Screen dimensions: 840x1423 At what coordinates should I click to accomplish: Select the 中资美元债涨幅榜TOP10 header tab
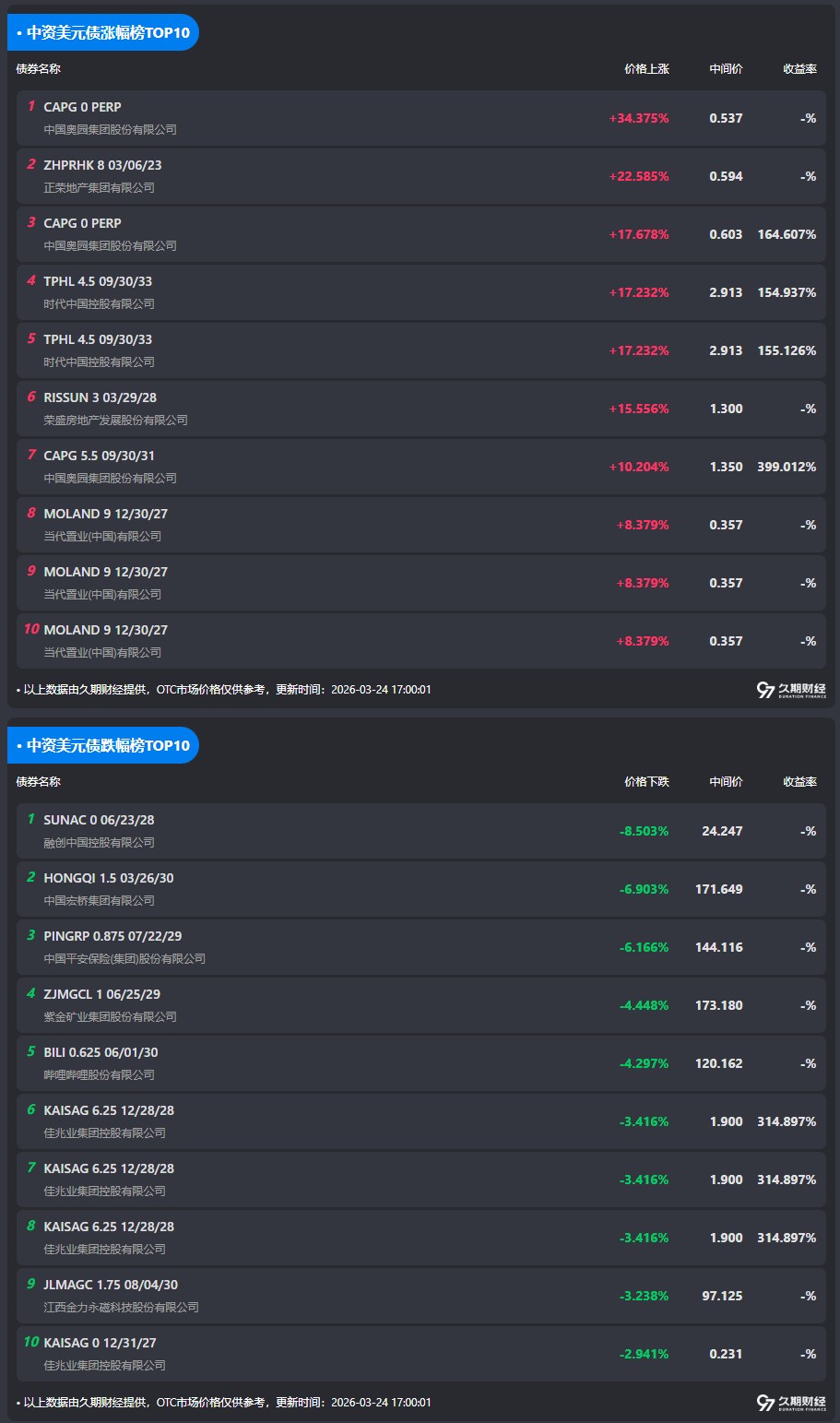pyautogui.click(x=103, y=33)
